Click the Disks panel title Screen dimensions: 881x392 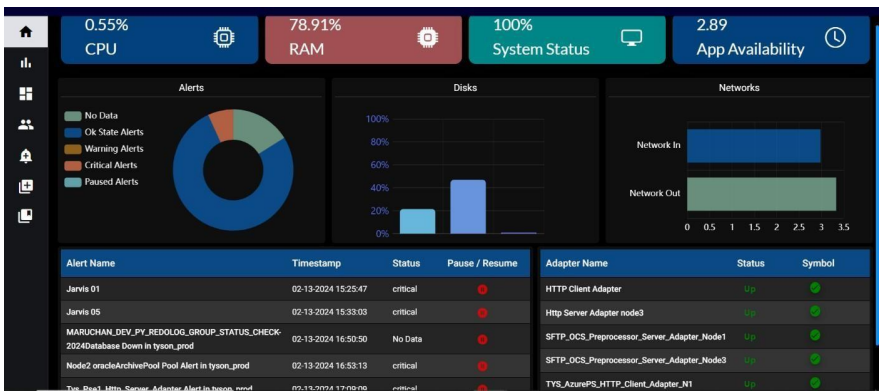point(465,88)
